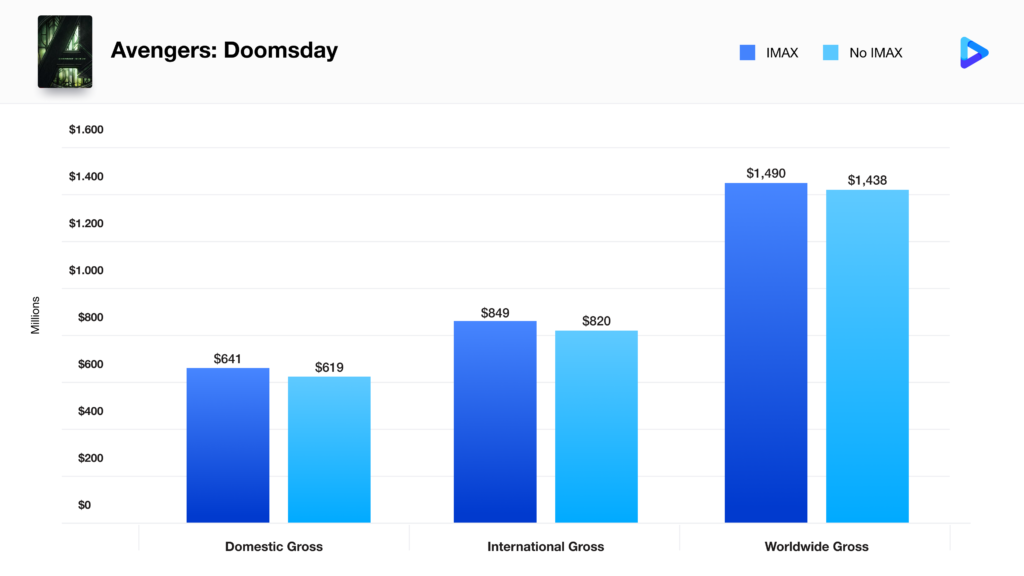
Task: Select the Worldwide Gross No IMAX bar
Action: tap(867, 356)
